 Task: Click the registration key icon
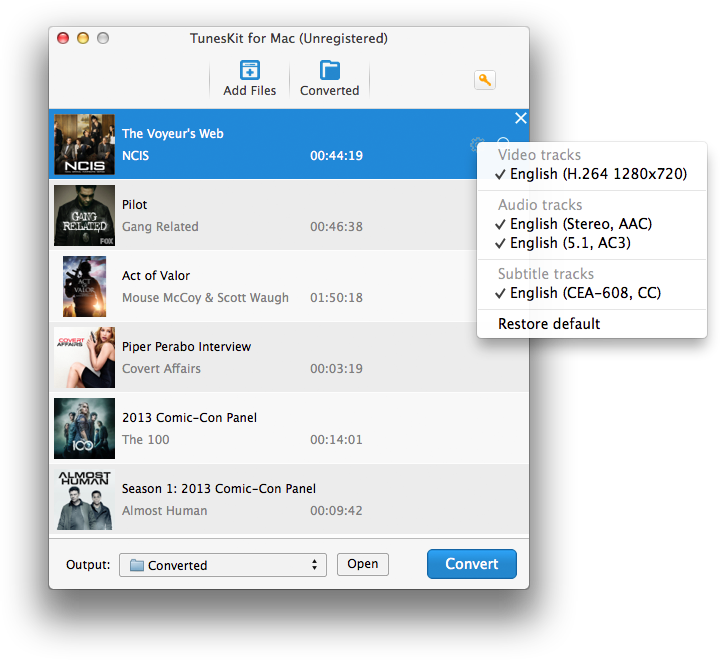click(485, 80)
